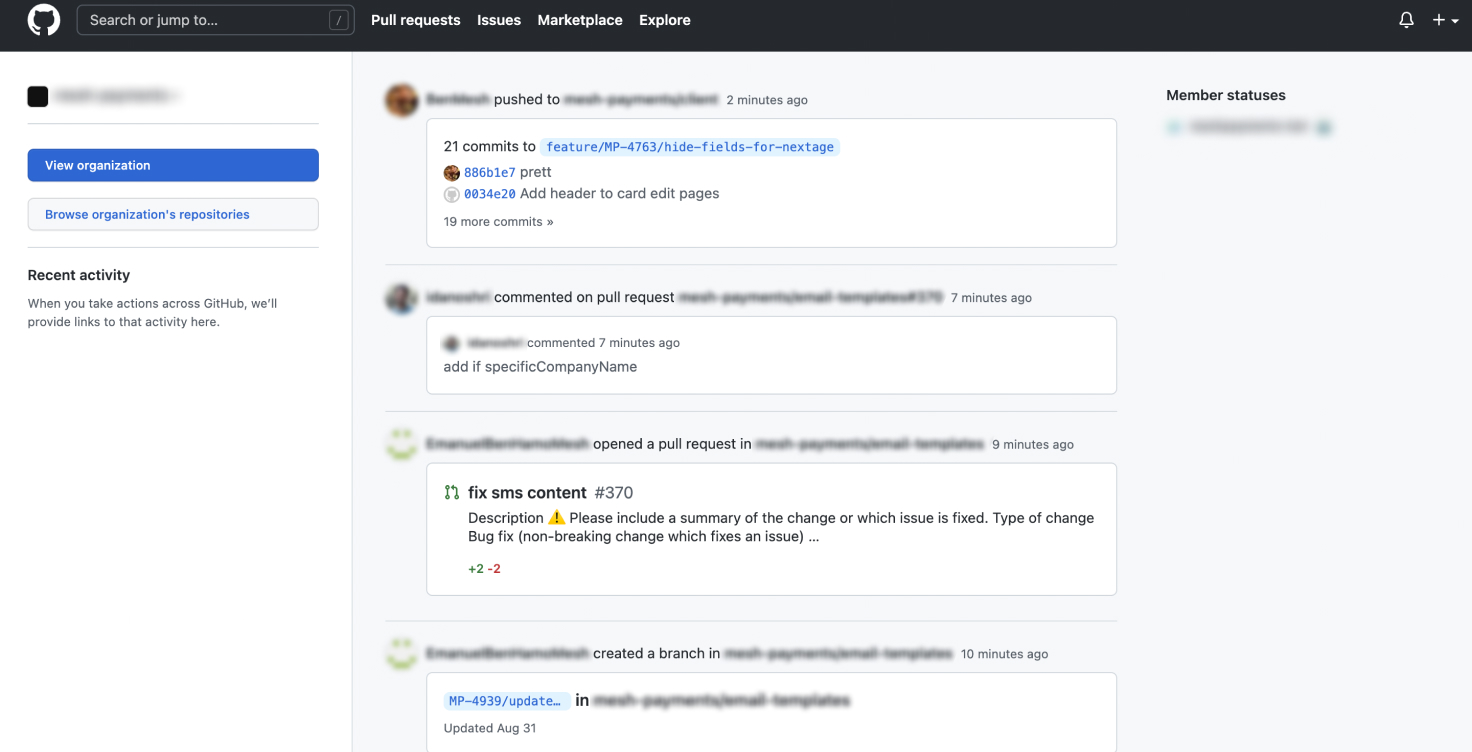
Task: Open Pull requests in top navigation
Action: click(415, 20)
